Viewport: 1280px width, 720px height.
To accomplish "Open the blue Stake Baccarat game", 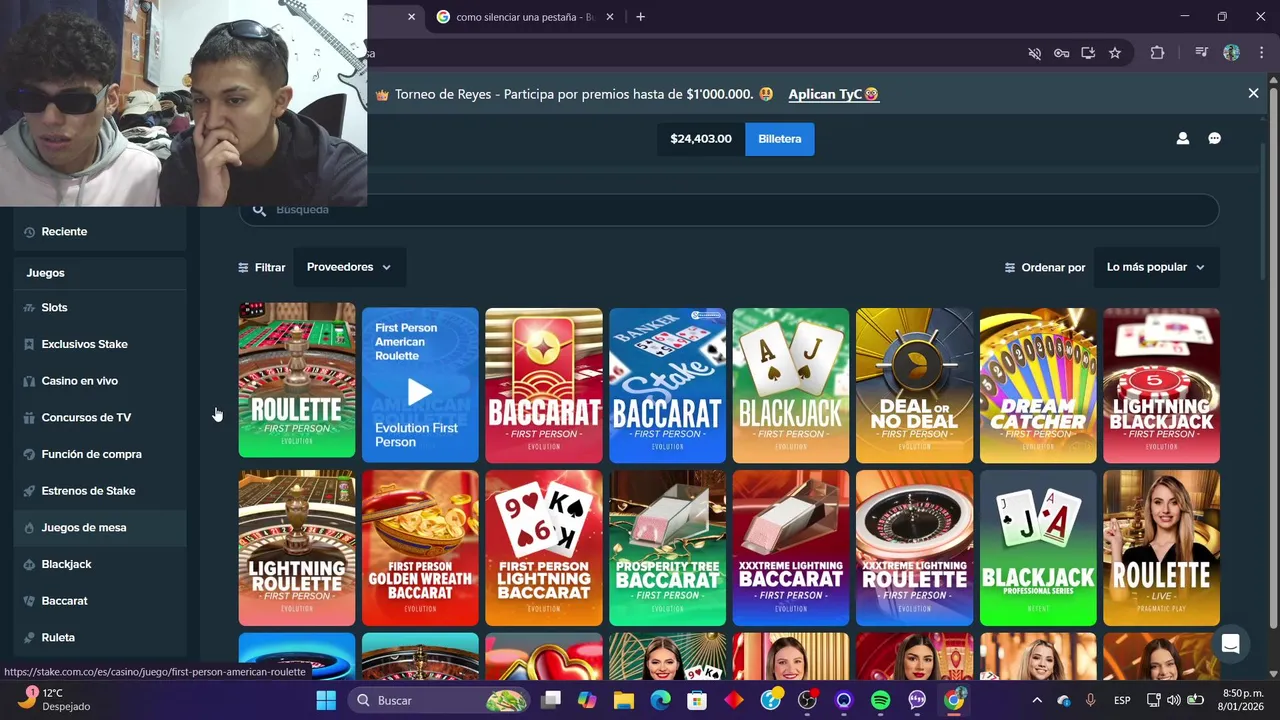I will coord(667,385).
